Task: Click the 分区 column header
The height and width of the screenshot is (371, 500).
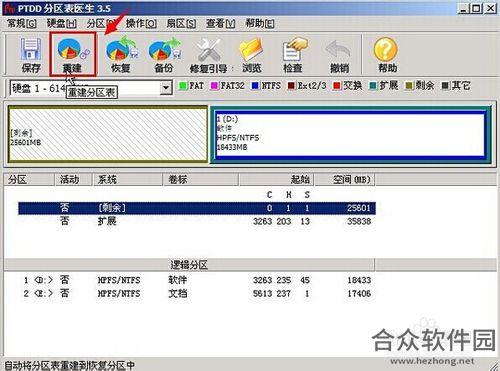Action: coord(29,179)
